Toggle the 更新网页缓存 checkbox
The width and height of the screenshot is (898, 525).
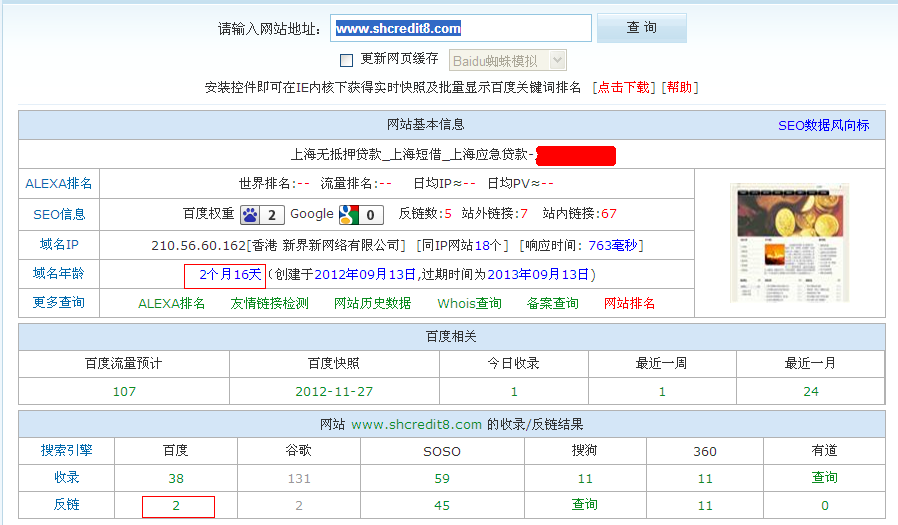click(347, 60)
